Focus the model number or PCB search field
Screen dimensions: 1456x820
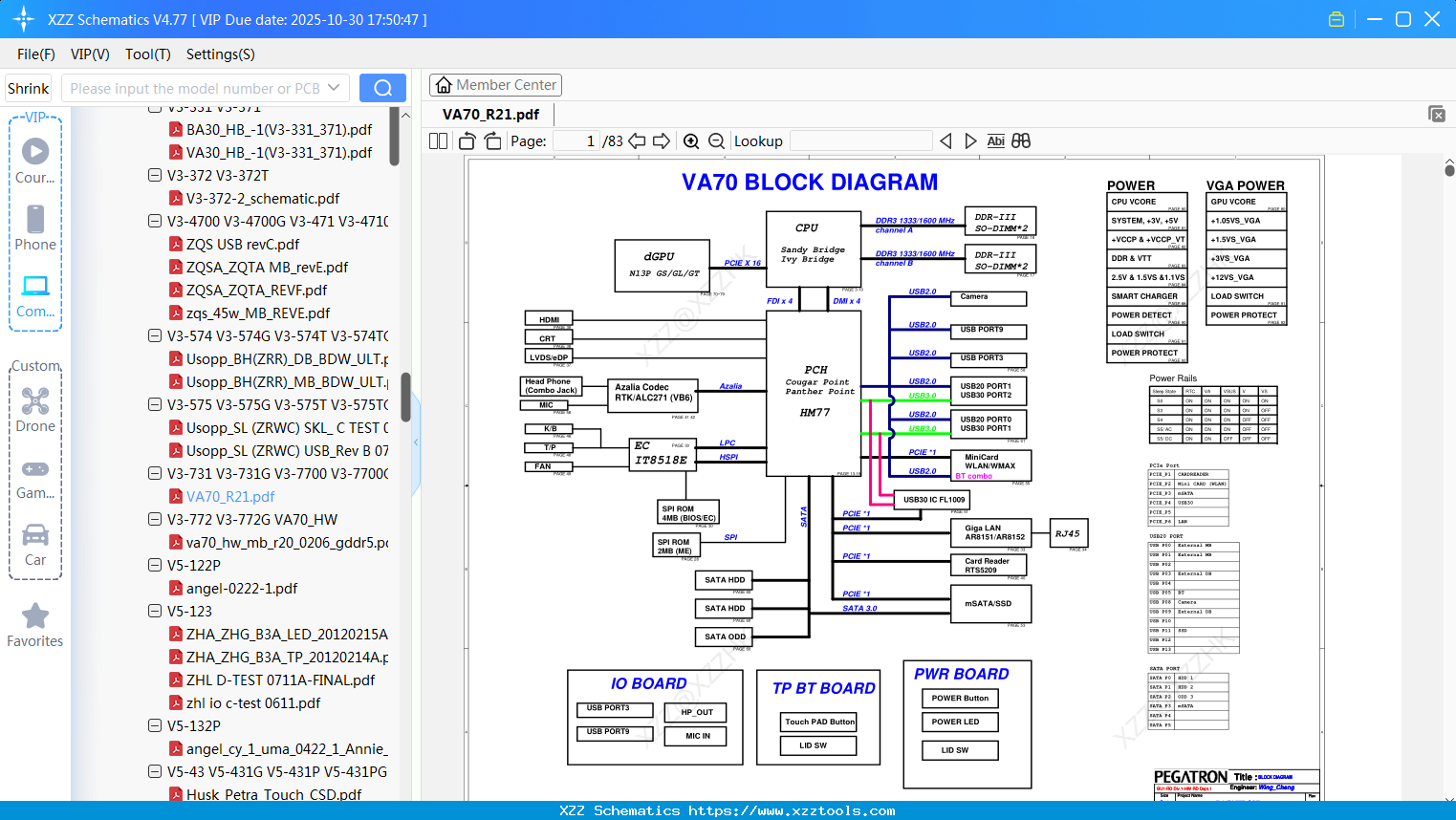pyautogui.click(x=206, y=88)
